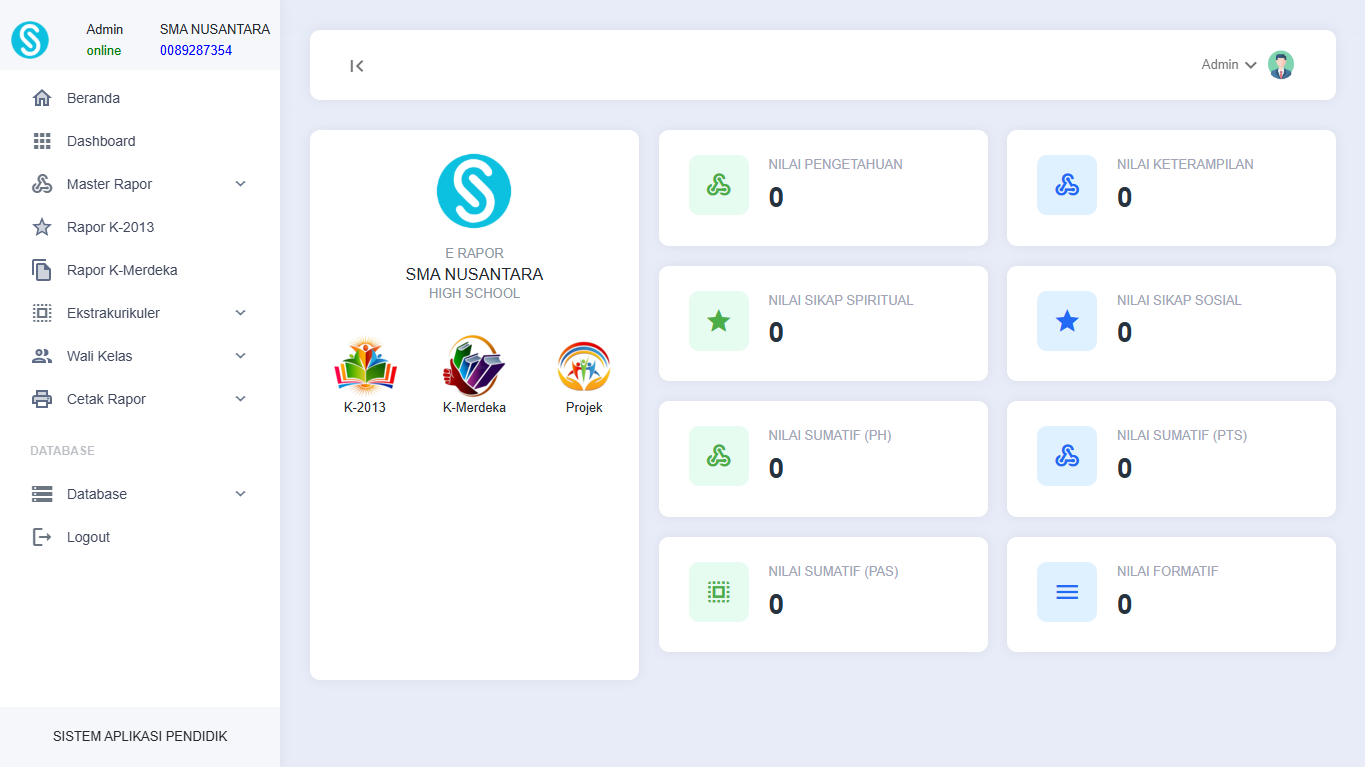Open the K-Merdeka books icon
Image resolution: width=1365 pixels, height=767 pixels.
(x=474, y=366)
